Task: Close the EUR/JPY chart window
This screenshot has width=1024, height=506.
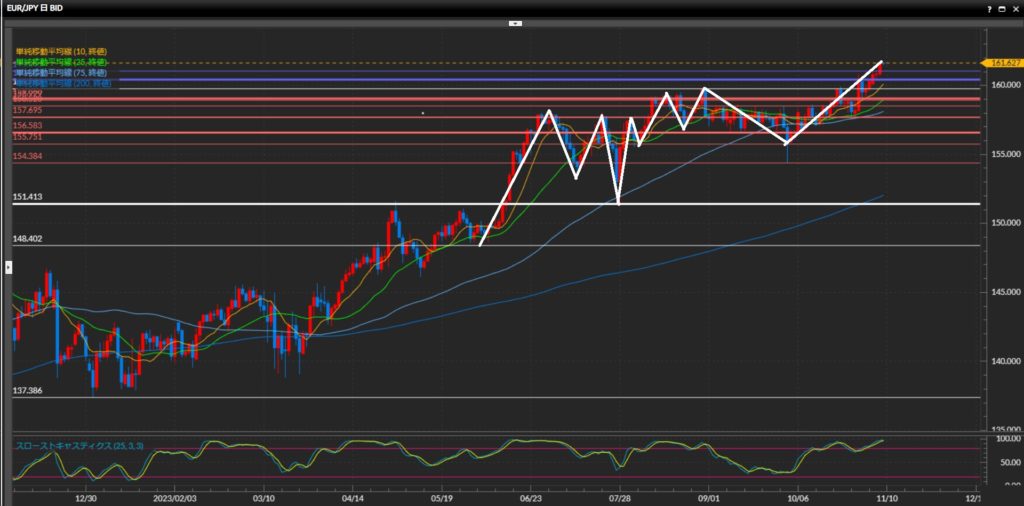Action: pos(1014,8)
